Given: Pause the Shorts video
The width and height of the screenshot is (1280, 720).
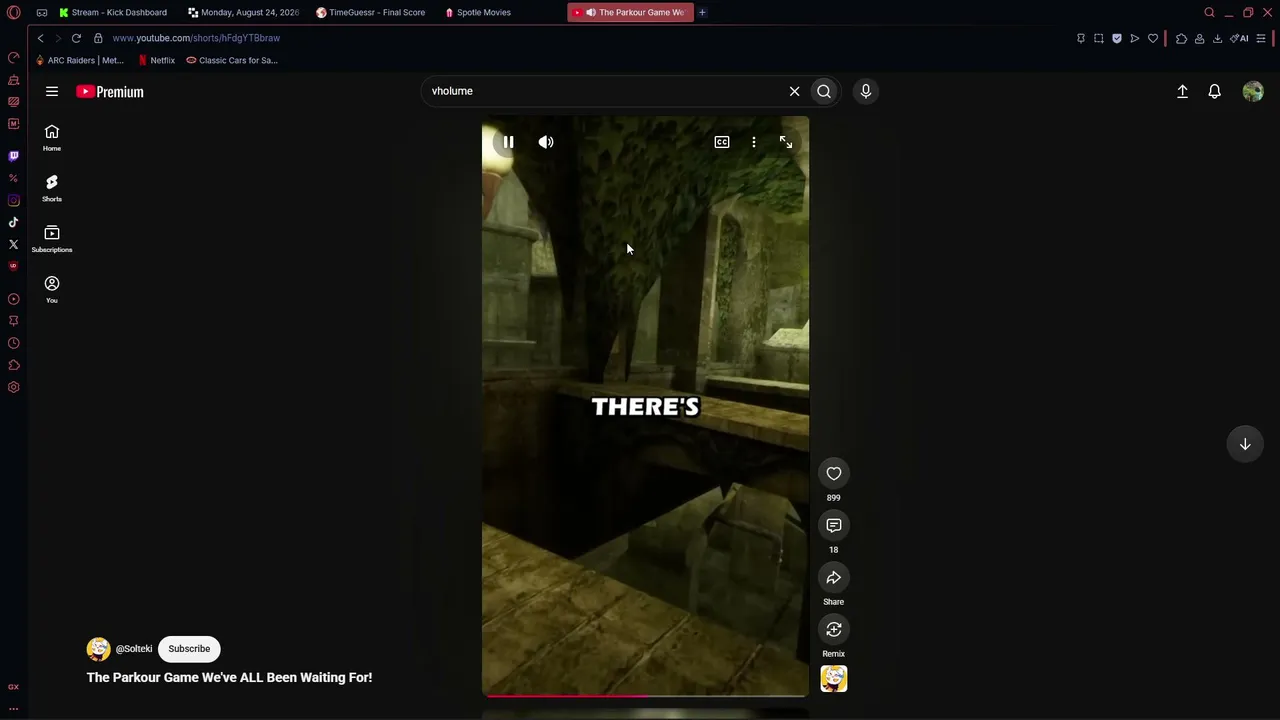Looking at the screenshot, I should [508, 142].
